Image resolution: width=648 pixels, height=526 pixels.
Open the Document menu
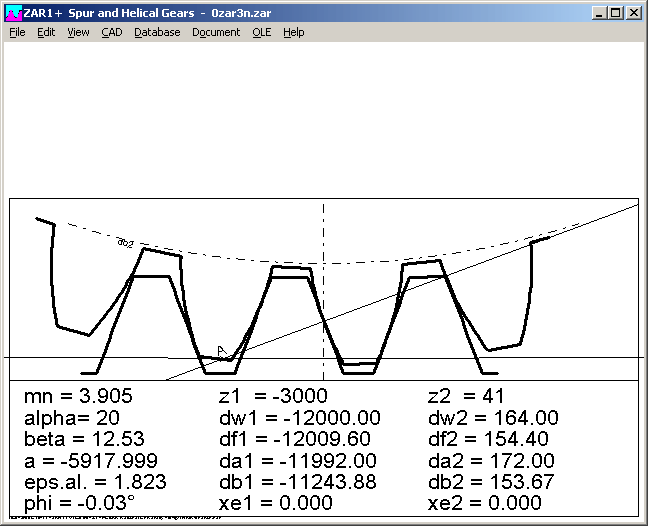click(x=216, y=32)
